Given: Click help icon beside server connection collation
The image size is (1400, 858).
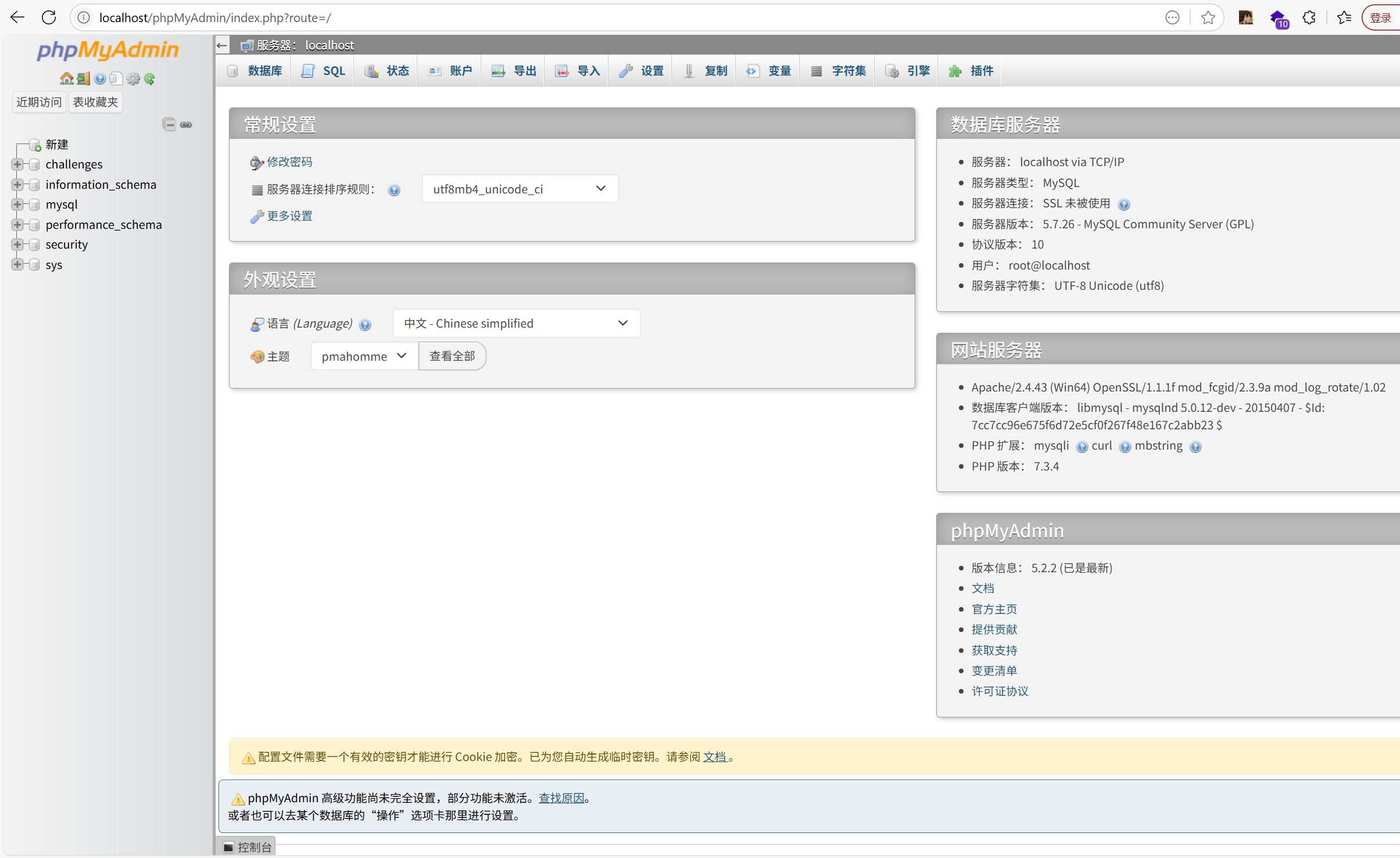Looking at the screenshot, I should point(394,190).
